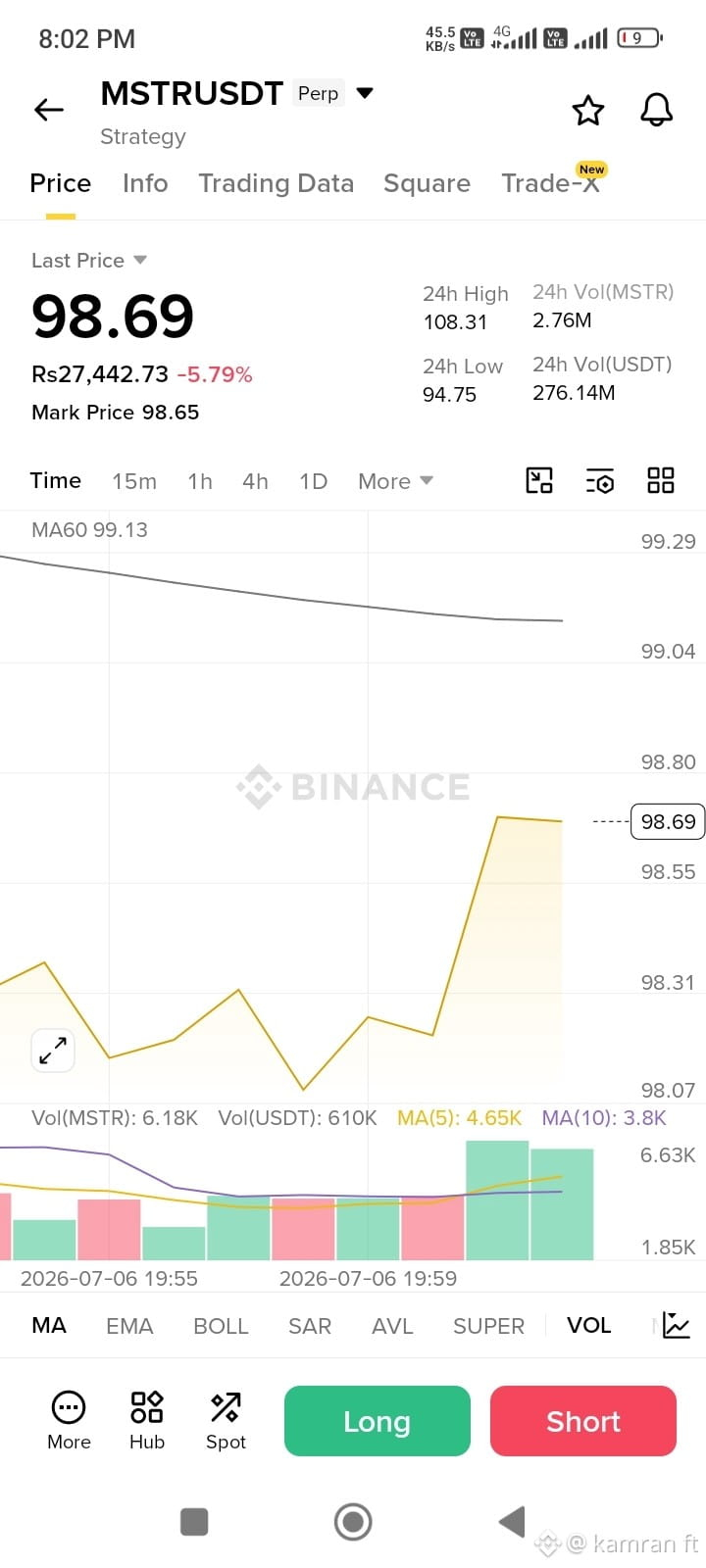Open indicator settings chart icon
The height and width of the screenshot is (1568, 706).
tap(677, 1325)
